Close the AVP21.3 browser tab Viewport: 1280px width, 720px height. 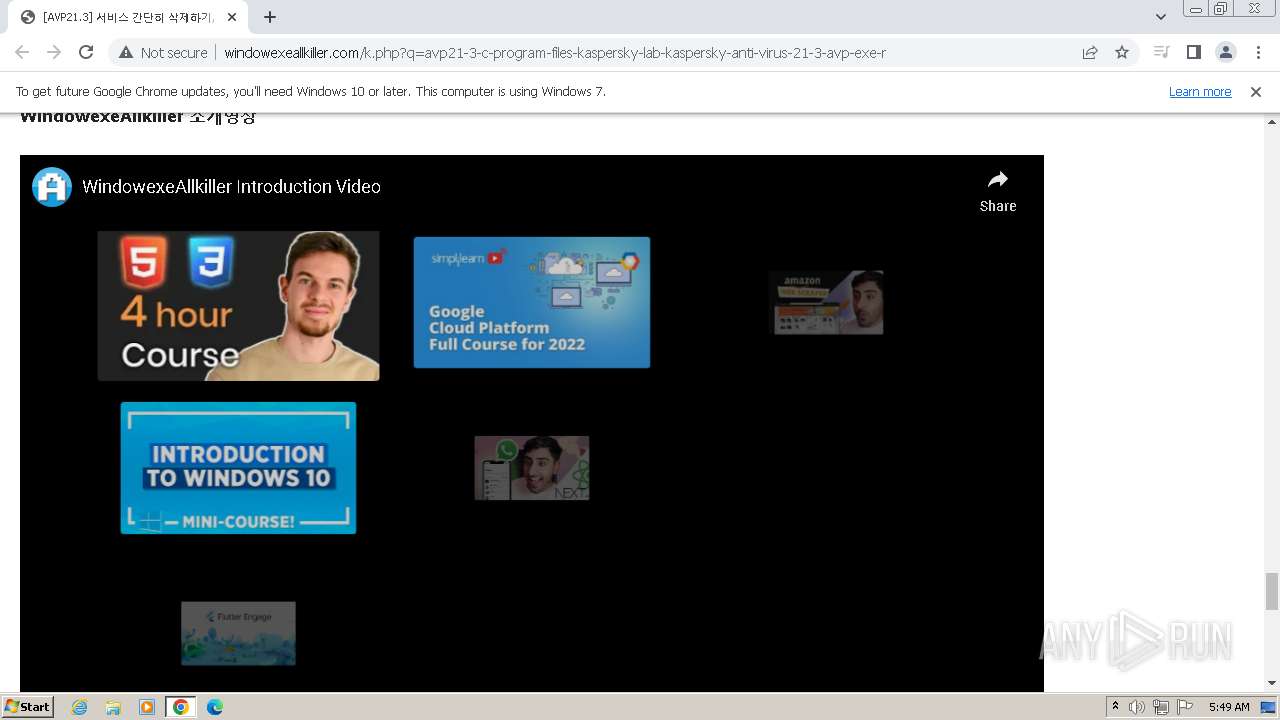tap(232, 17)
